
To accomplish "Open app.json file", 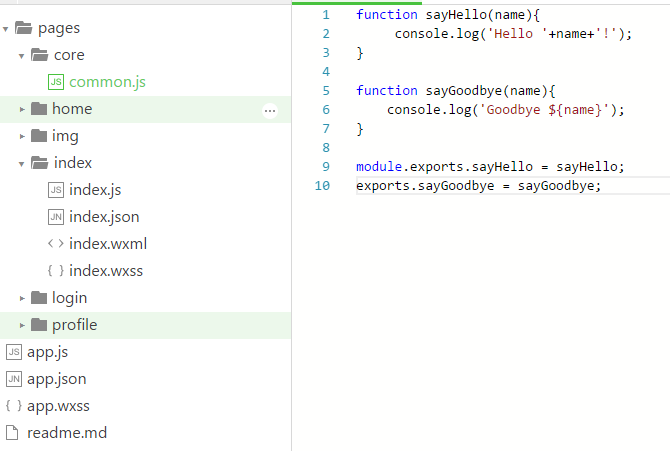I will click(x=56, y=379).
